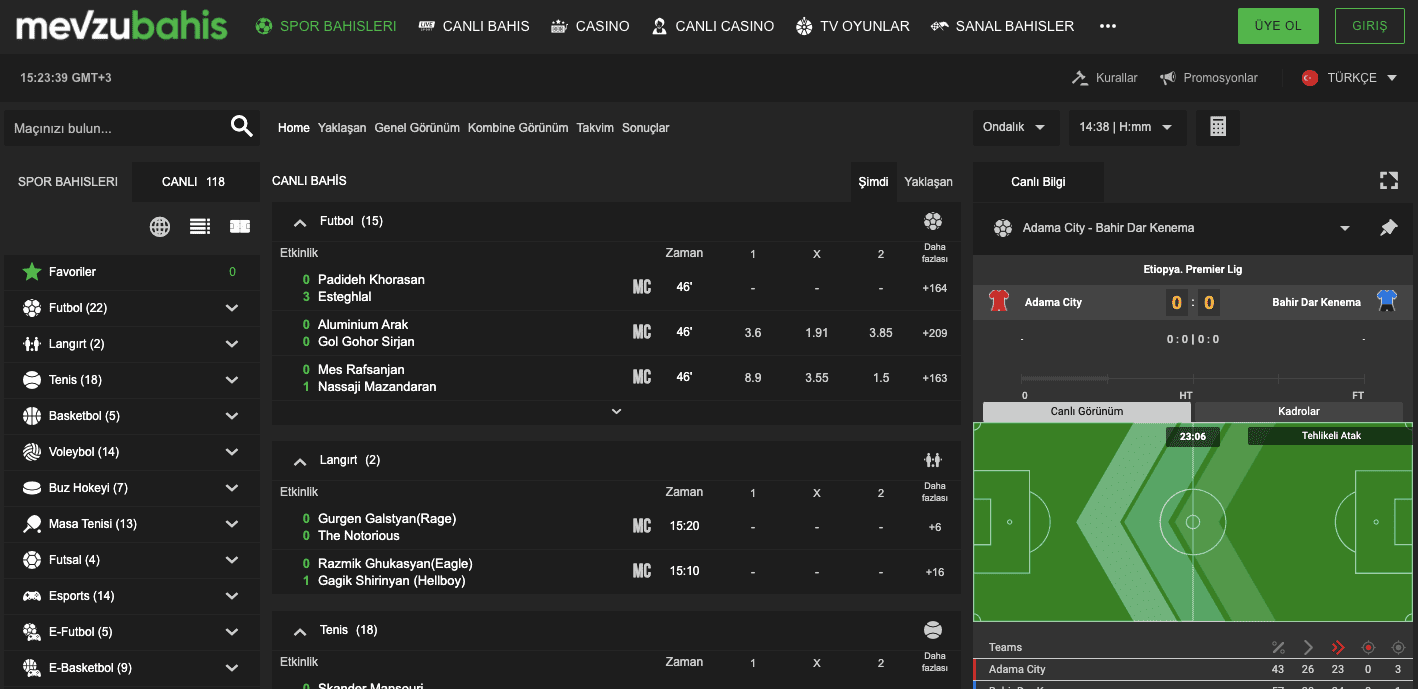
Task: Go to CANLI CASINO section
Action: (x=712, y=27)
